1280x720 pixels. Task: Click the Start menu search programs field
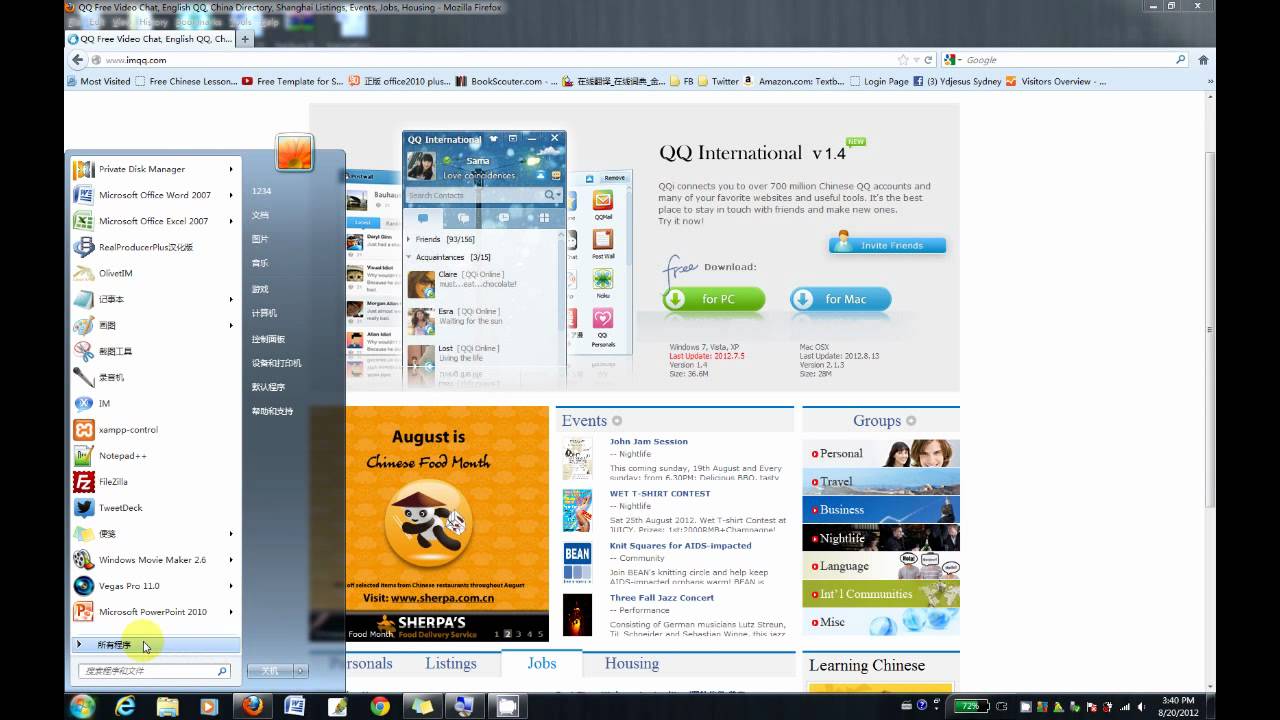coord(153,671)
